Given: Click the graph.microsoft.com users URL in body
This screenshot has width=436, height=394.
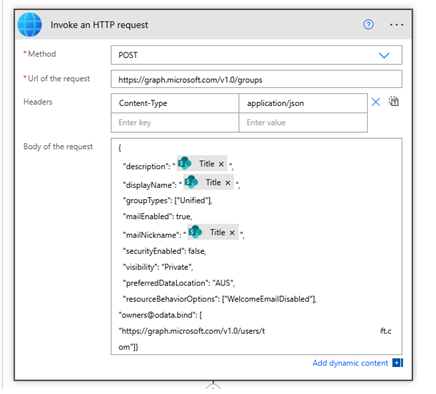Looking at the screenshot, I should (x=192, y=331).
